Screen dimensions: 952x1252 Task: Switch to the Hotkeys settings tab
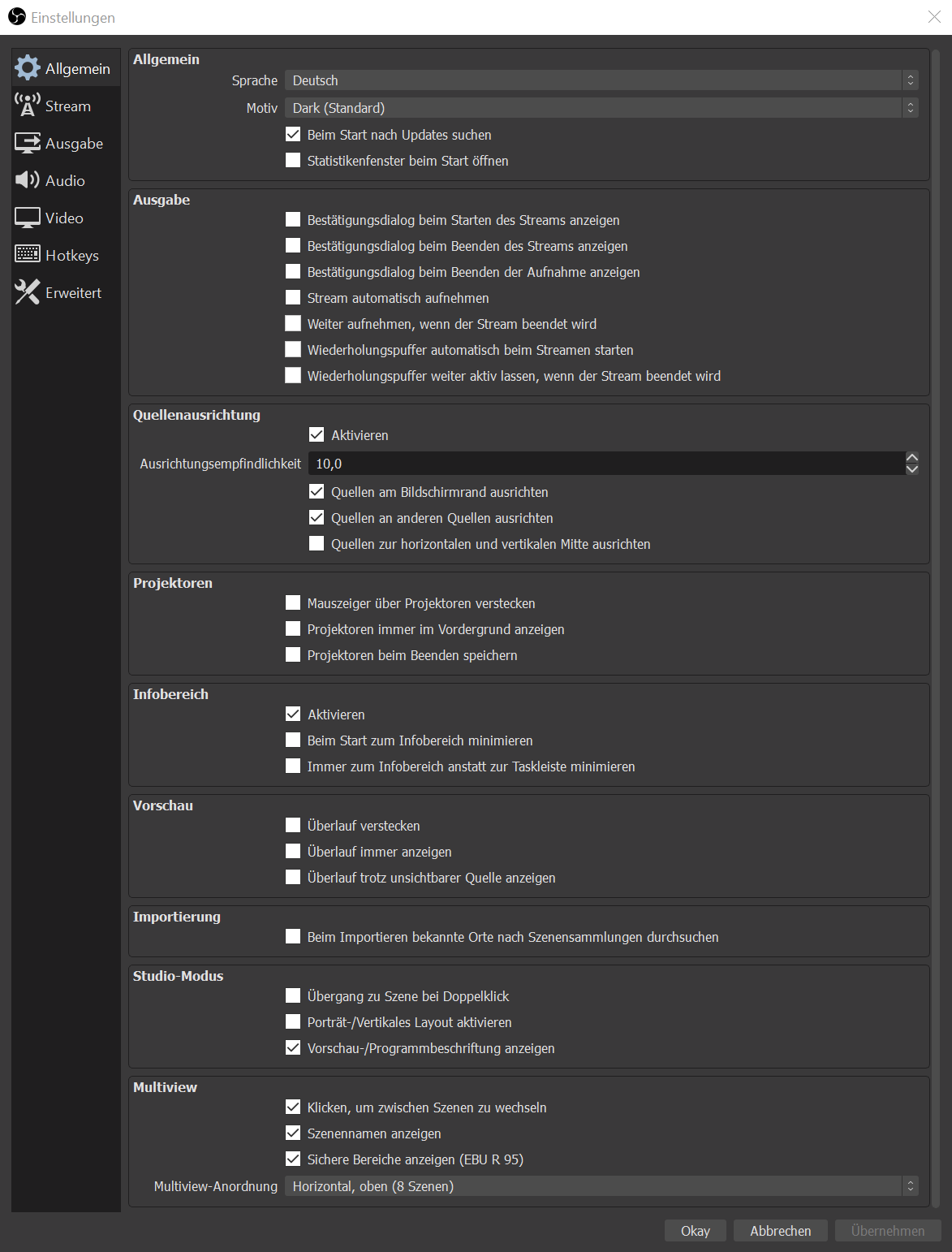coord(71,256)
